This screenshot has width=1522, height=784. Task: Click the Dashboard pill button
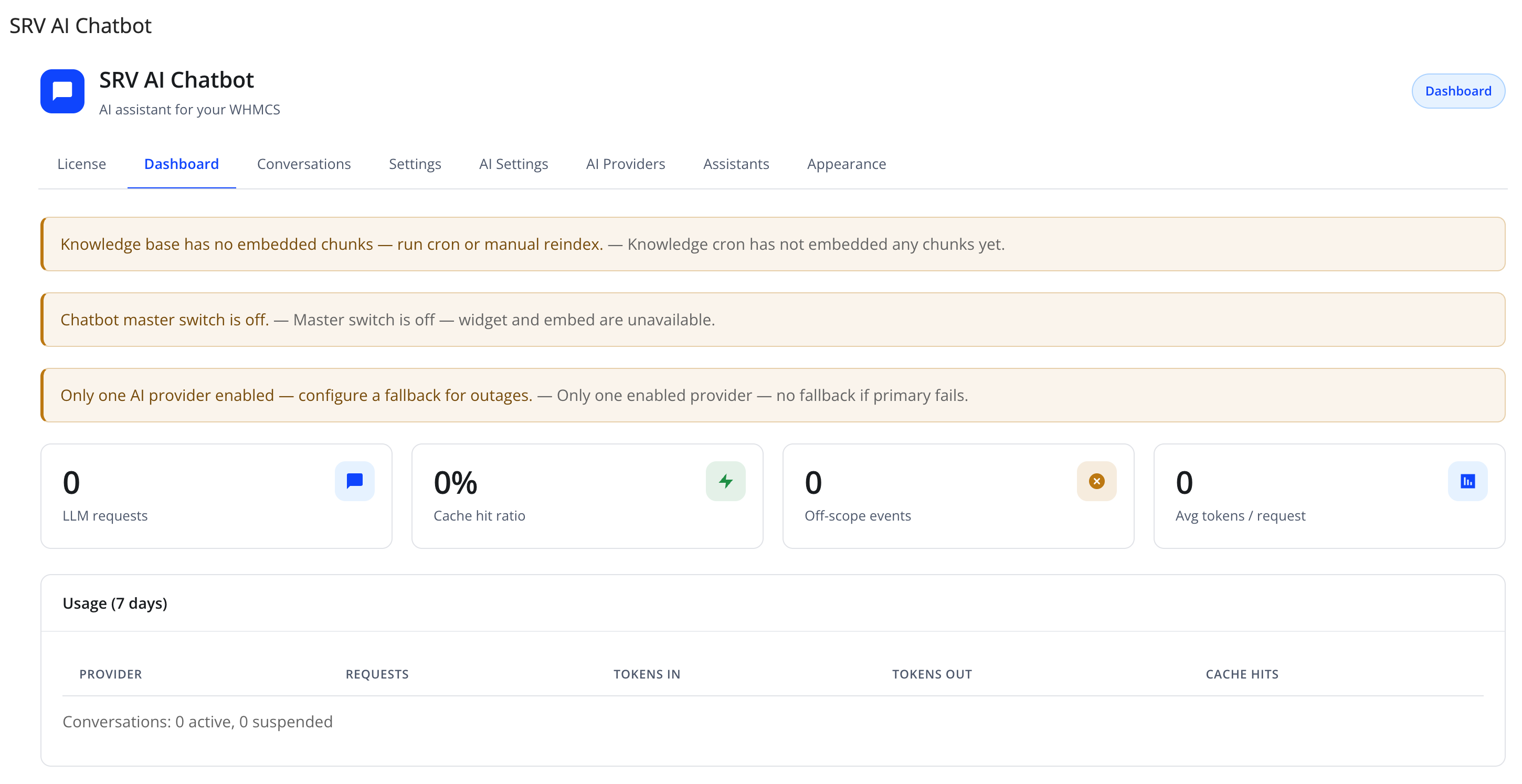(x=1457, y=91)
